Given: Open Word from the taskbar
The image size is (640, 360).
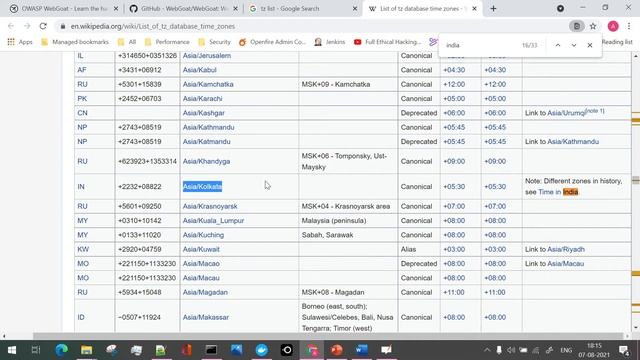Looking at the screenshot, I should (x=362, y=350).
